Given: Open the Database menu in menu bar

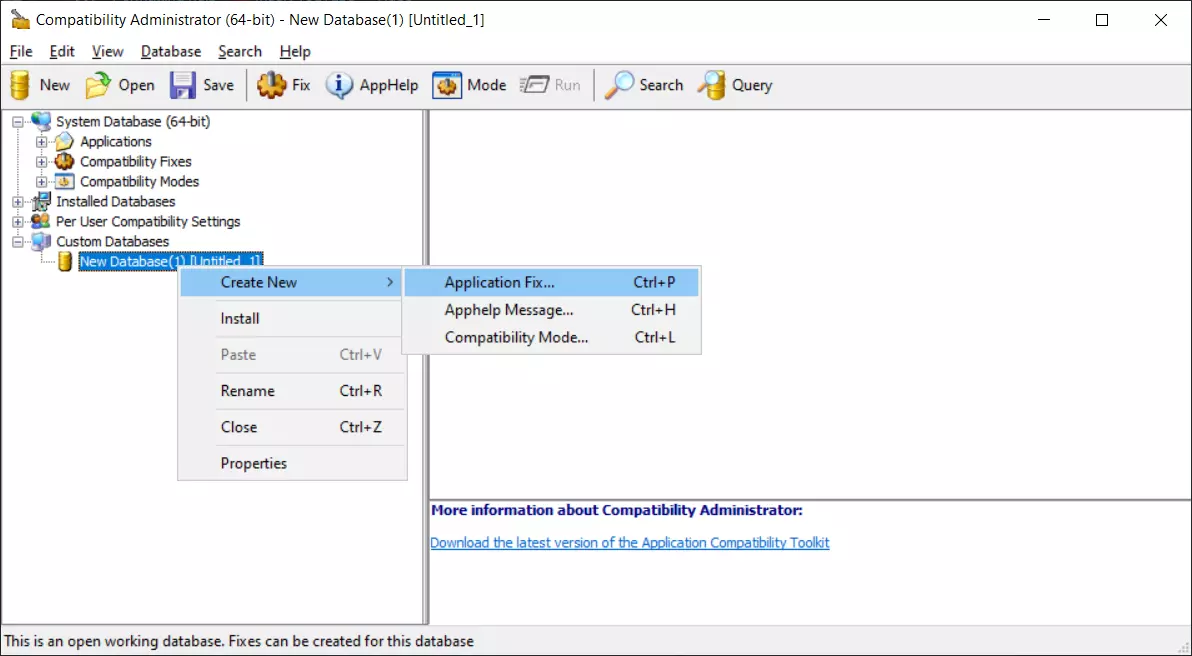Looking at the screenshot, I should 170,51.
